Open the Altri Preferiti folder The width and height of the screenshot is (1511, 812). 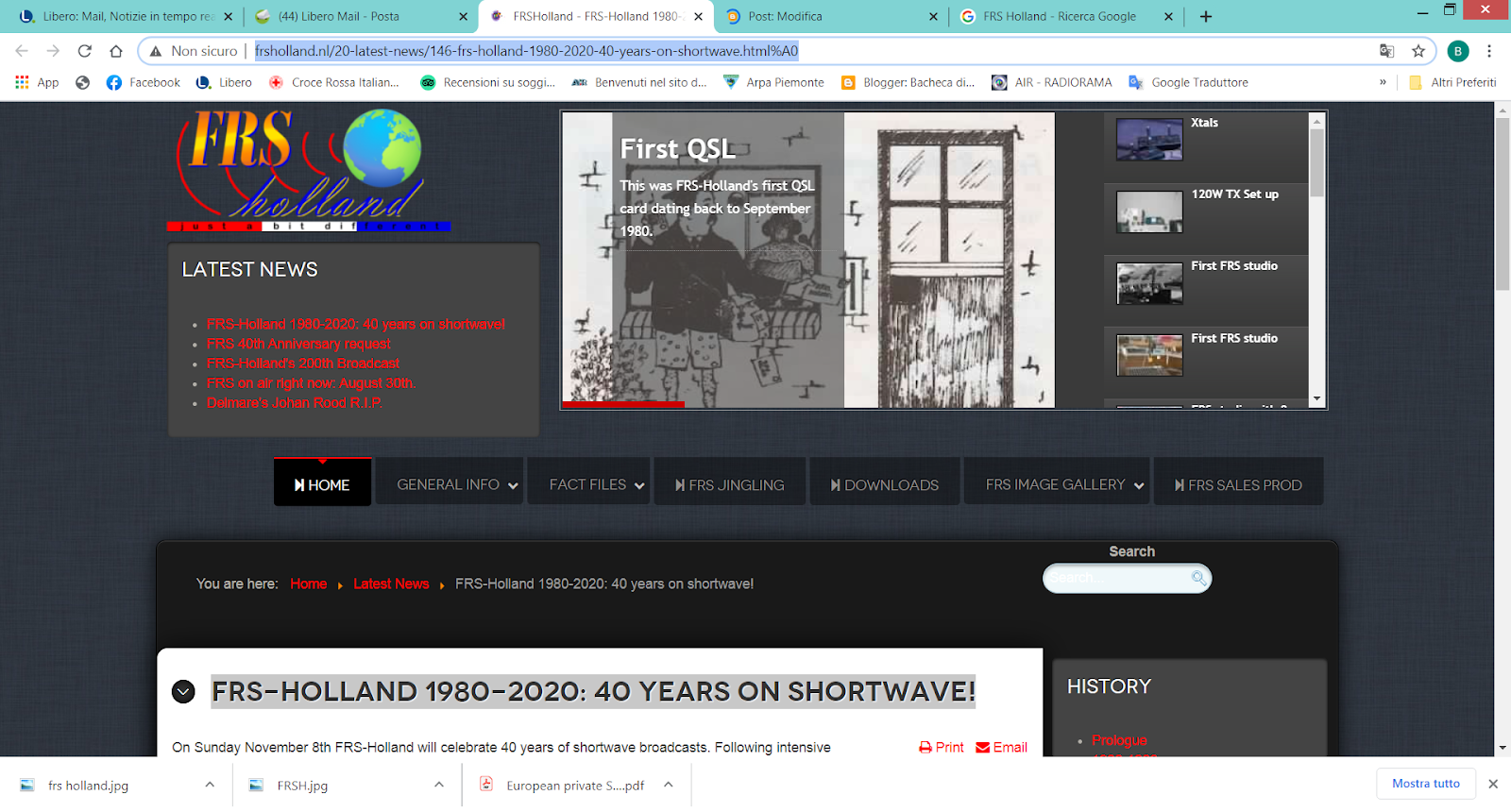click(x=1452, y=82)
